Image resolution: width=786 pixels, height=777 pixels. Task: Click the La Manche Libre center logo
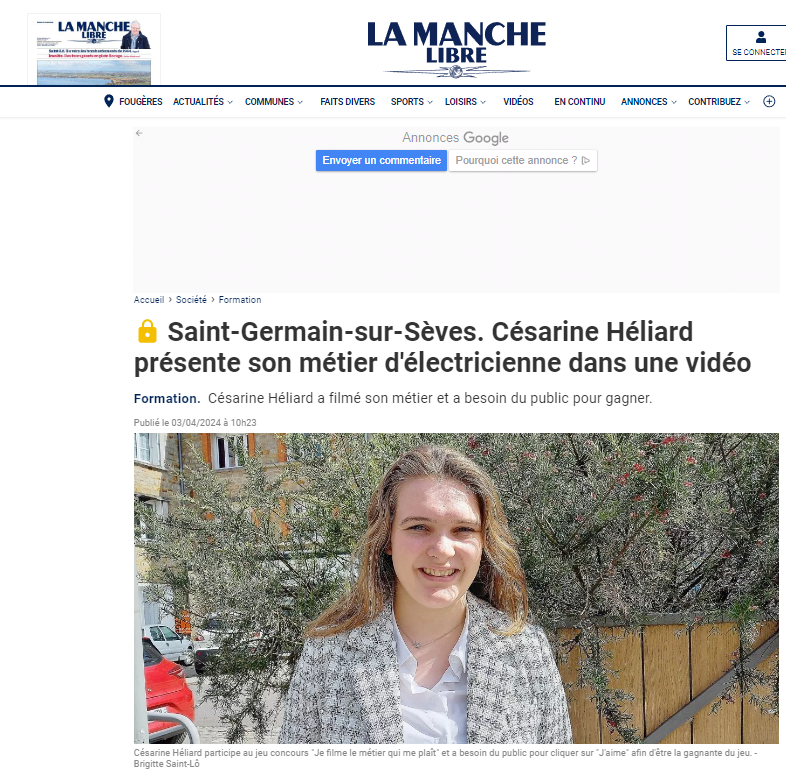click(x=456, y=49)
